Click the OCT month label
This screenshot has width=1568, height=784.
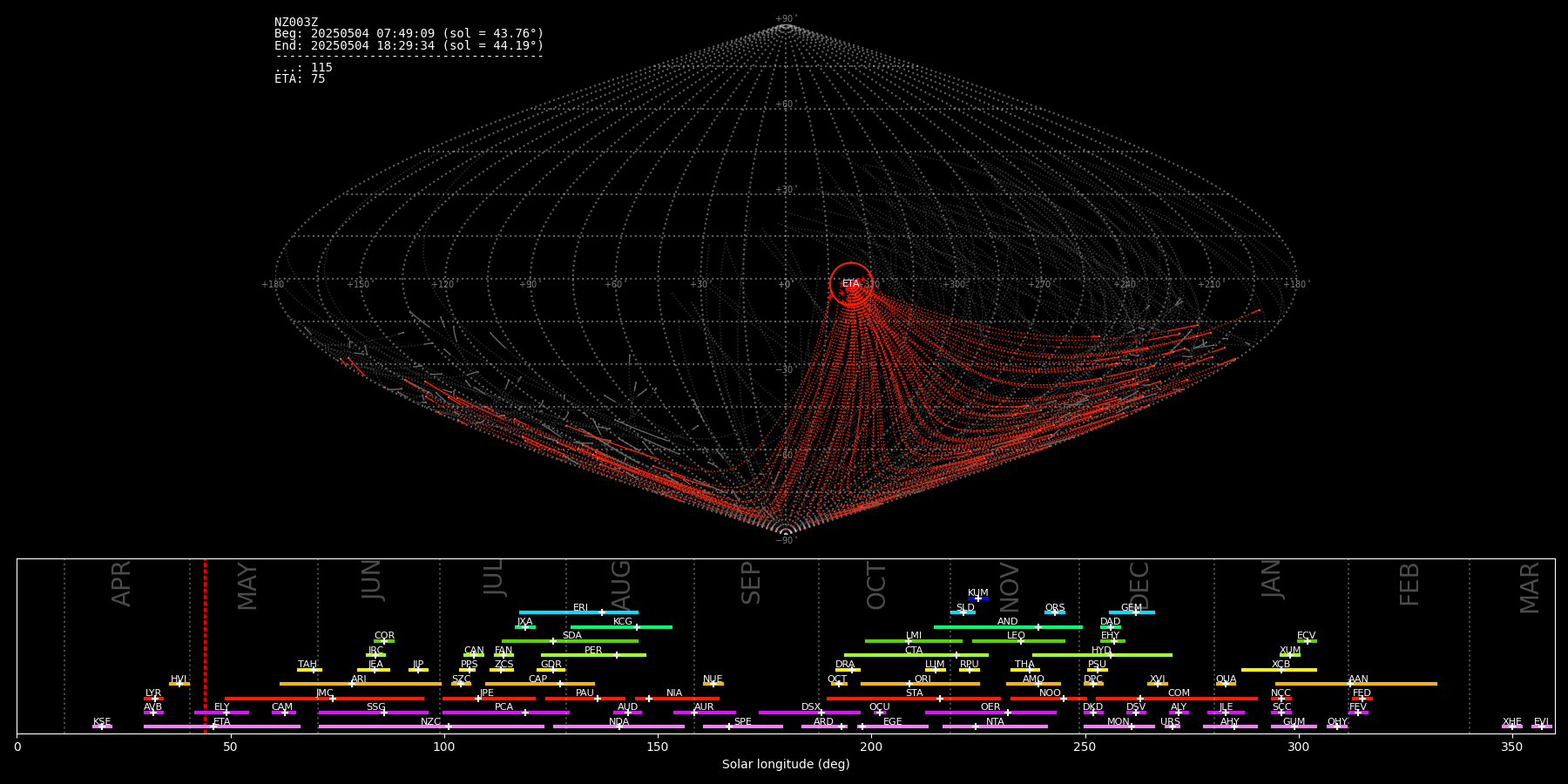[x=876, y=585]
